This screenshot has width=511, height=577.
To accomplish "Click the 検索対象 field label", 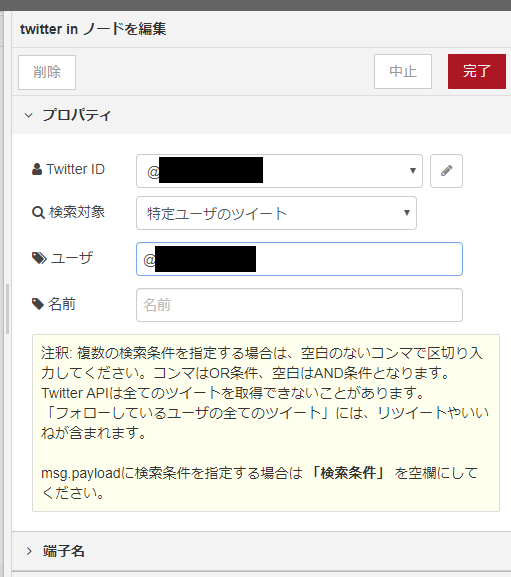I will (x=77, y=212).
